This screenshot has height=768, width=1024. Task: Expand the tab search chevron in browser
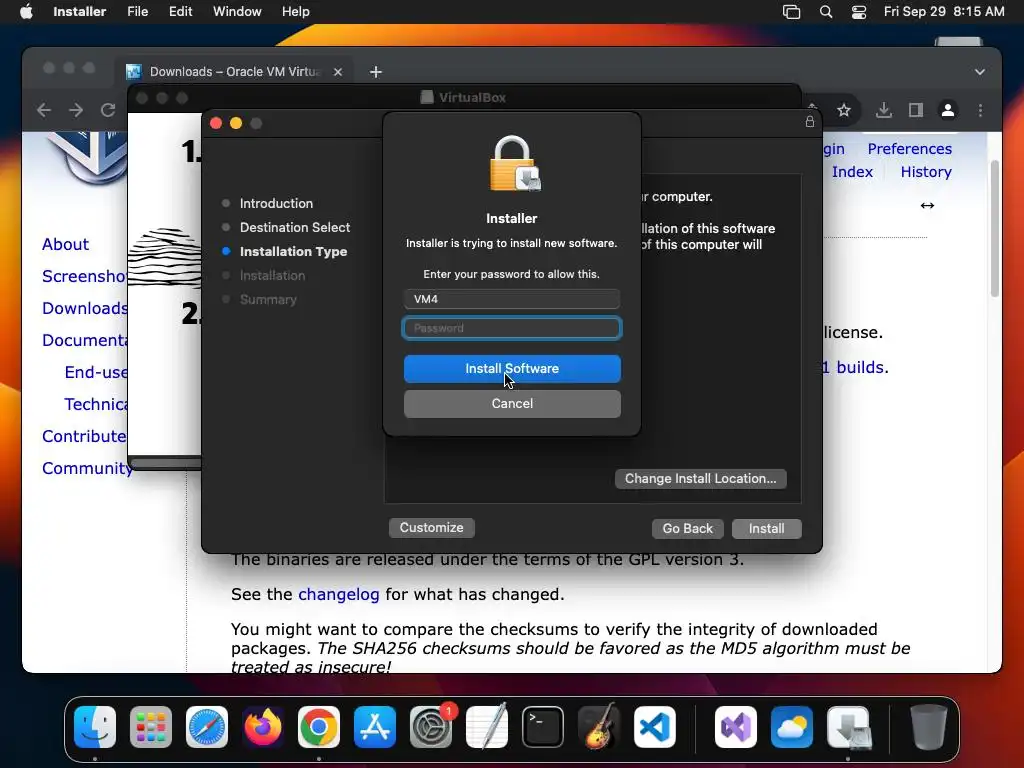[980, 72]
